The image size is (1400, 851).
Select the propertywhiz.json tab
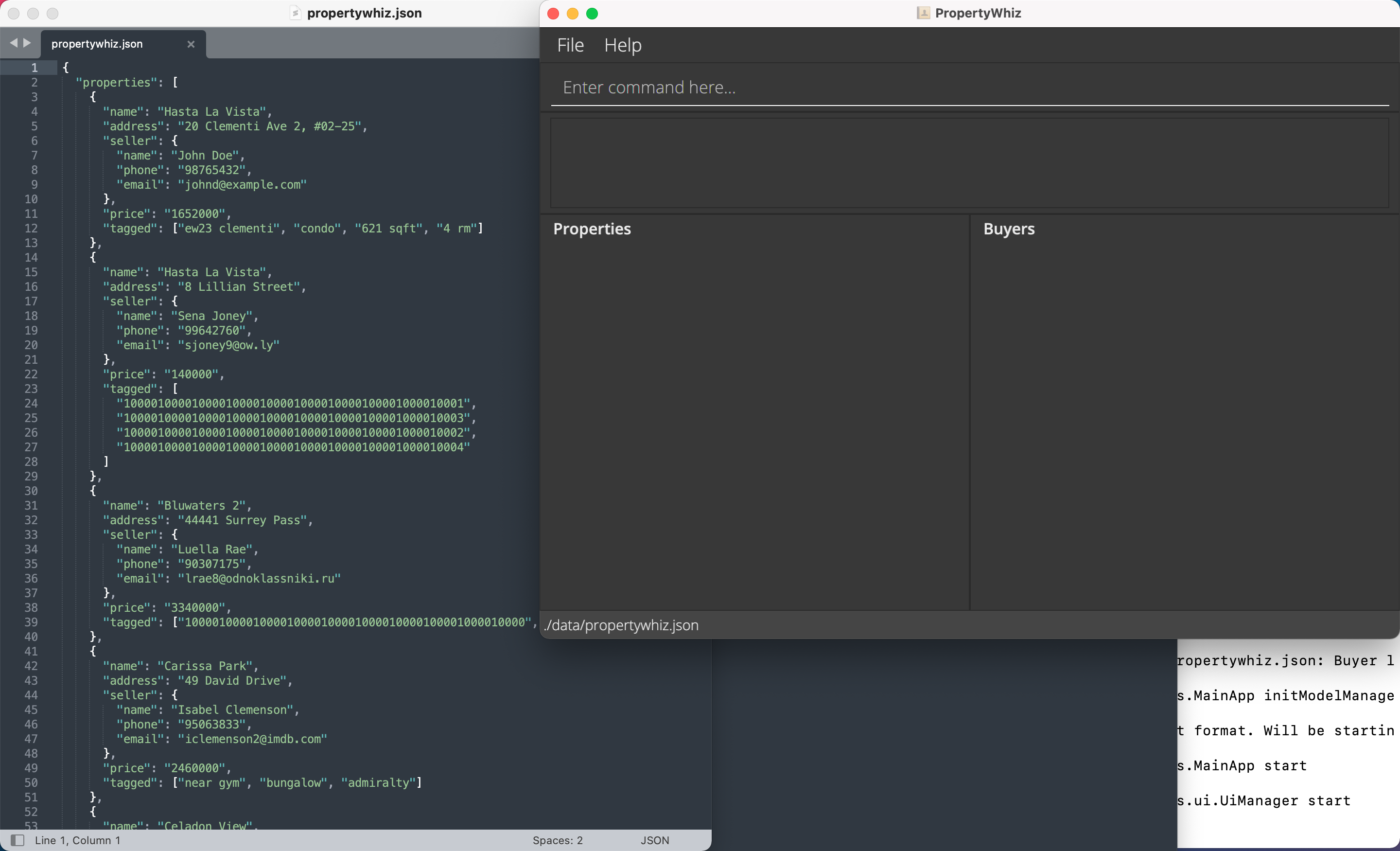coord(97,44)
